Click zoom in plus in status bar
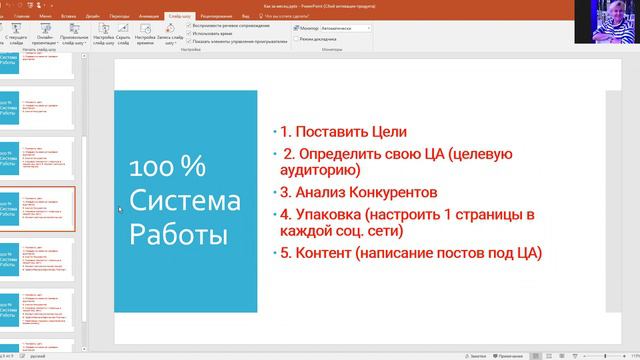 click(624, 356)
